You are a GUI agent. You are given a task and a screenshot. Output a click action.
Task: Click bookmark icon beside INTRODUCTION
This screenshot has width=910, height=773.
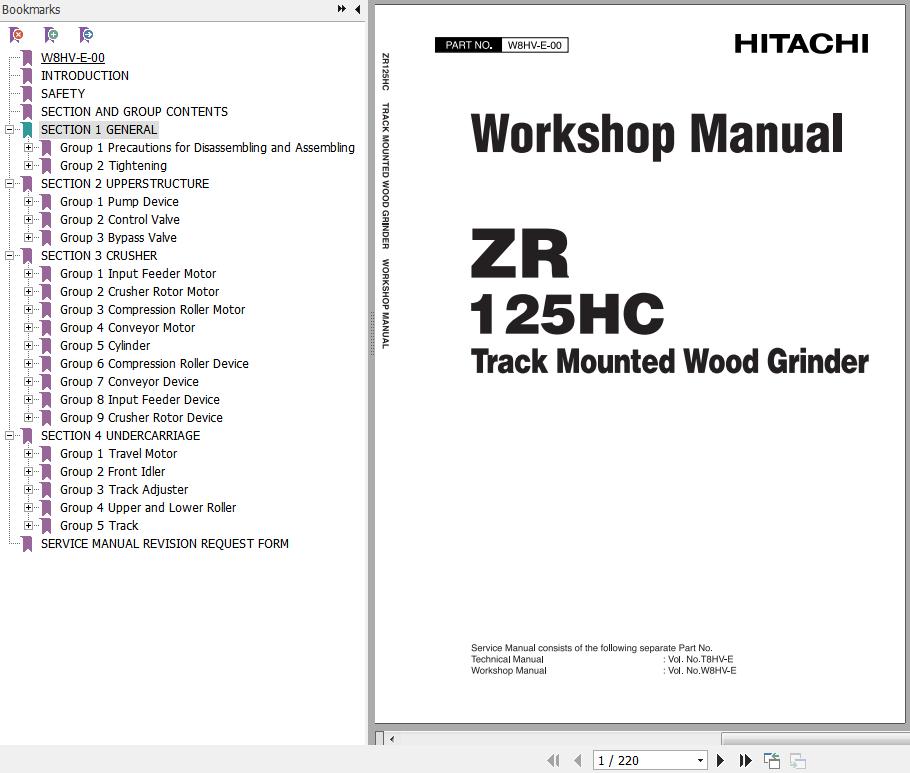tap(27, 76)
